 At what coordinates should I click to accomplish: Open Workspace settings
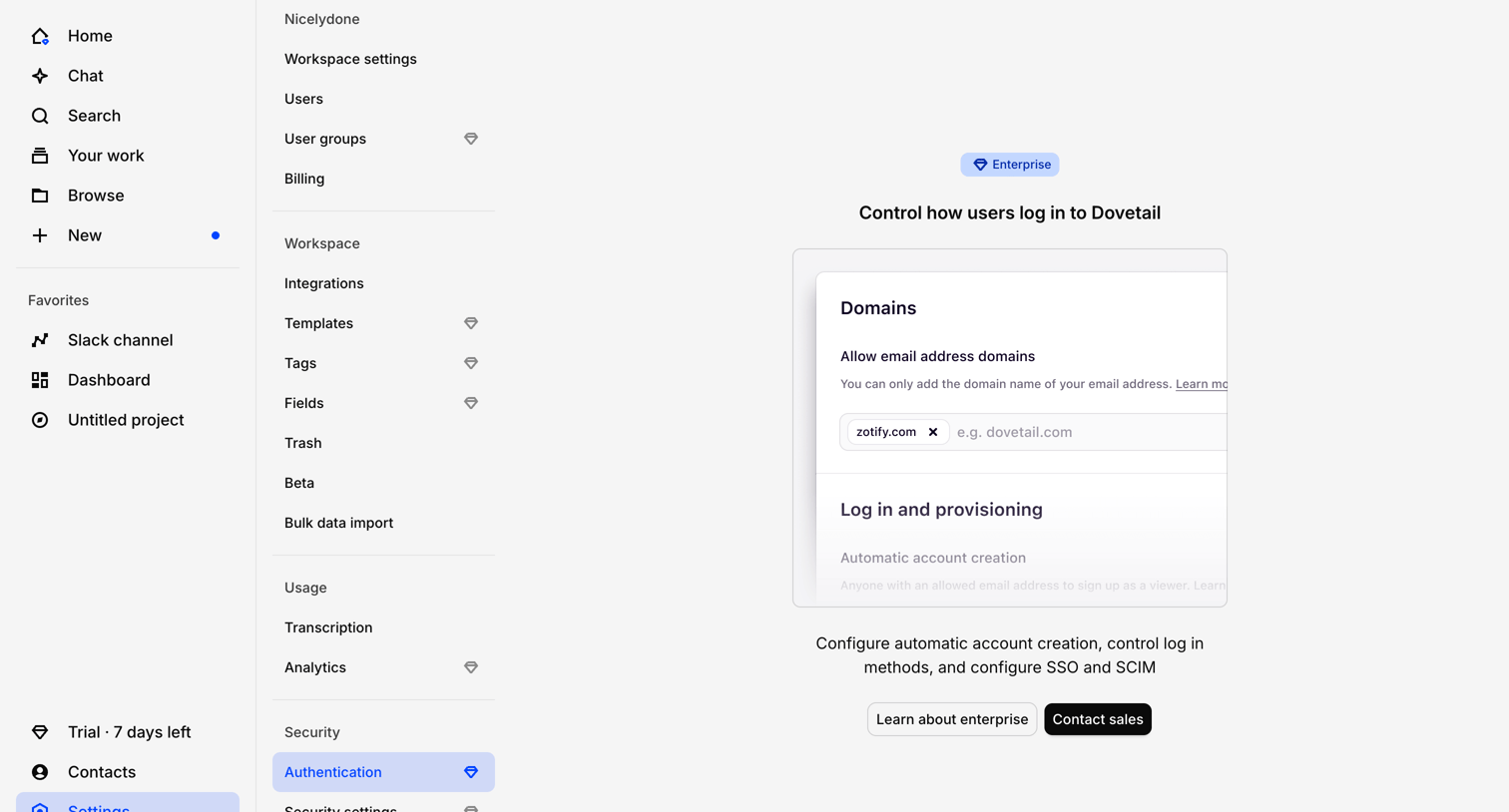click(x=383, y=59)
